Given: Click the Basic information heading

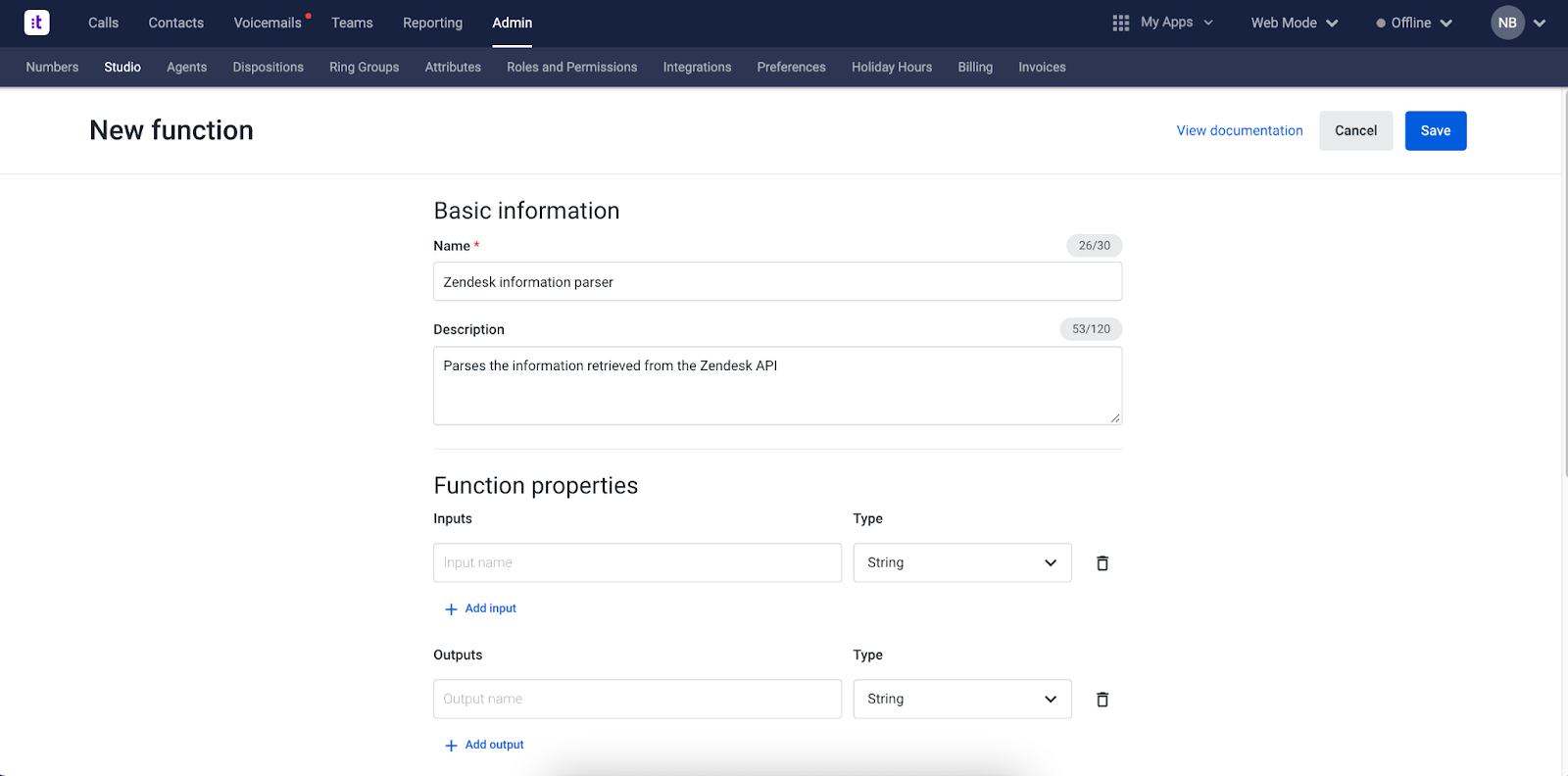Looking at the screenshot, I should click(x=526, y=211).
